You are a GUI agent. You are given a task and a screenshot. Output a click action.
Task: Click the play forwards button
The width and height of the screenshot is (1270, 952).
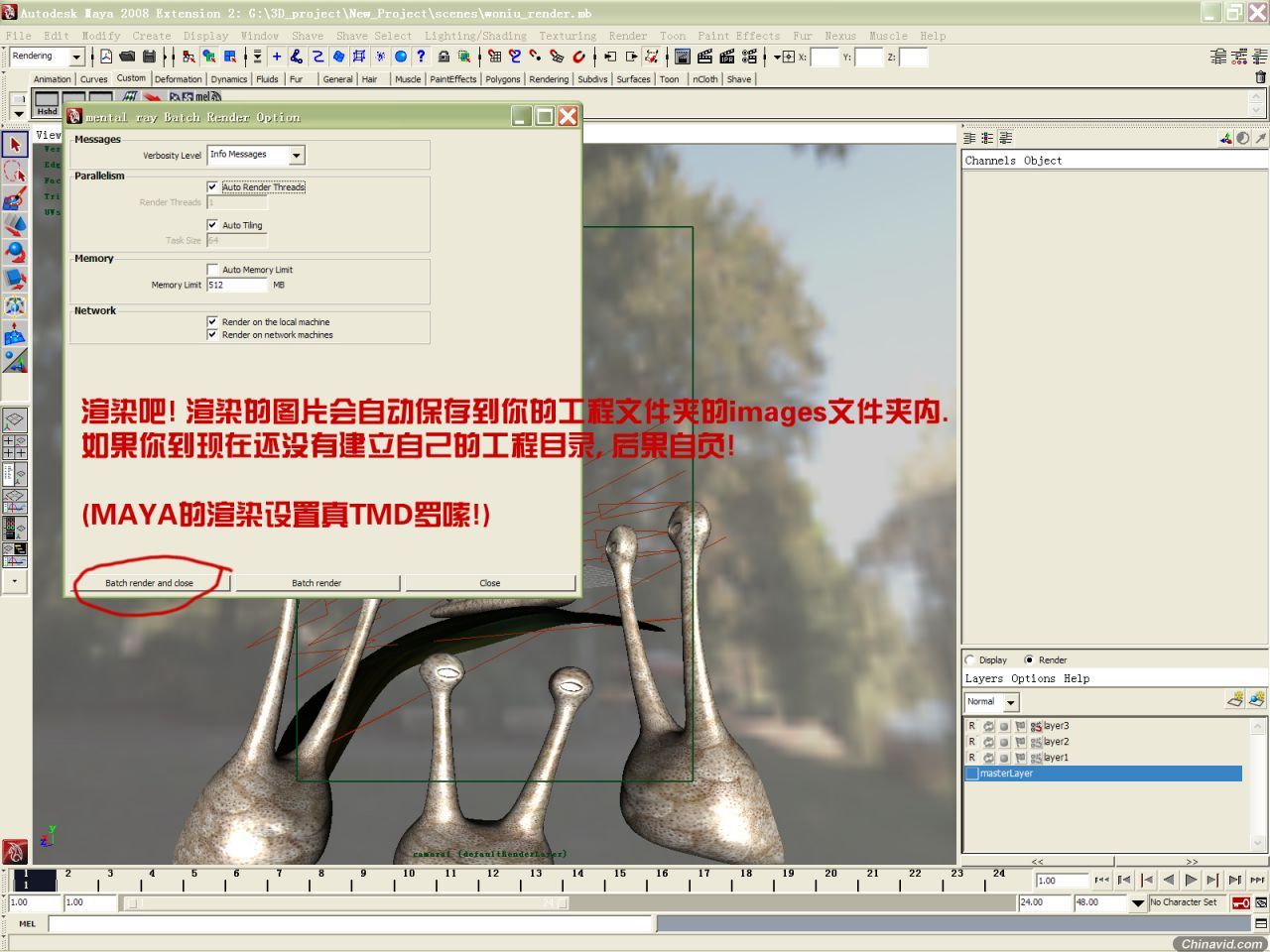point(1191,880)
